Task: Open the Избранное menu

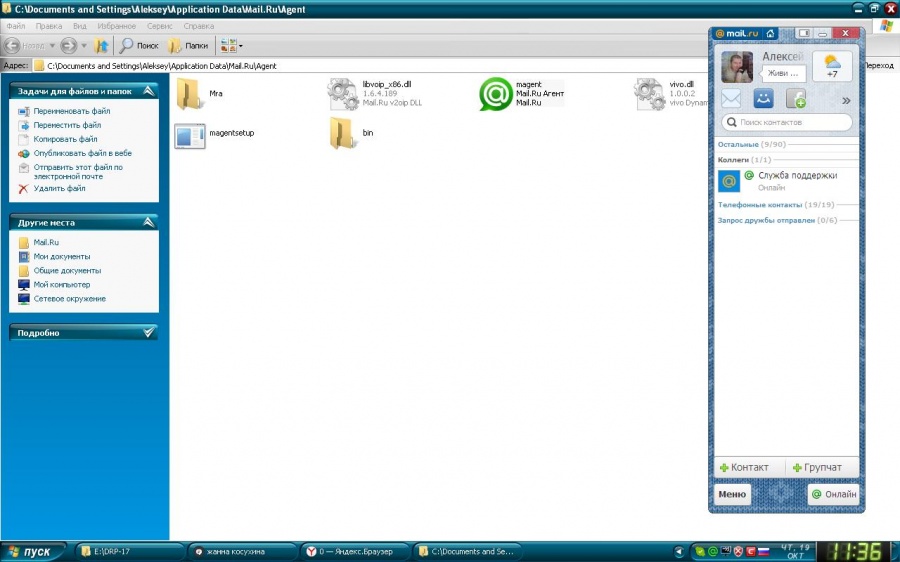Action: (117, 26)
